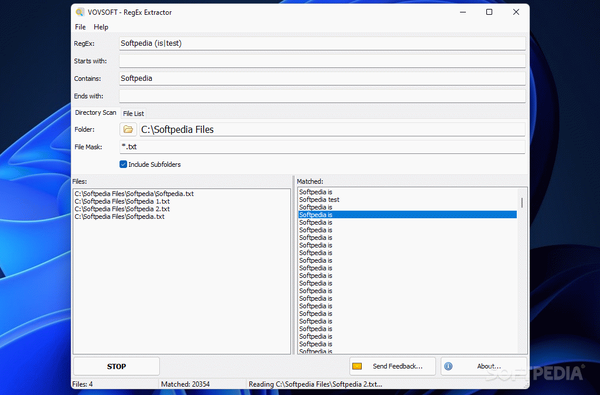
Task: Close the RegEx Extractor window
Action: pyautogui.click(x=516, y=12)
